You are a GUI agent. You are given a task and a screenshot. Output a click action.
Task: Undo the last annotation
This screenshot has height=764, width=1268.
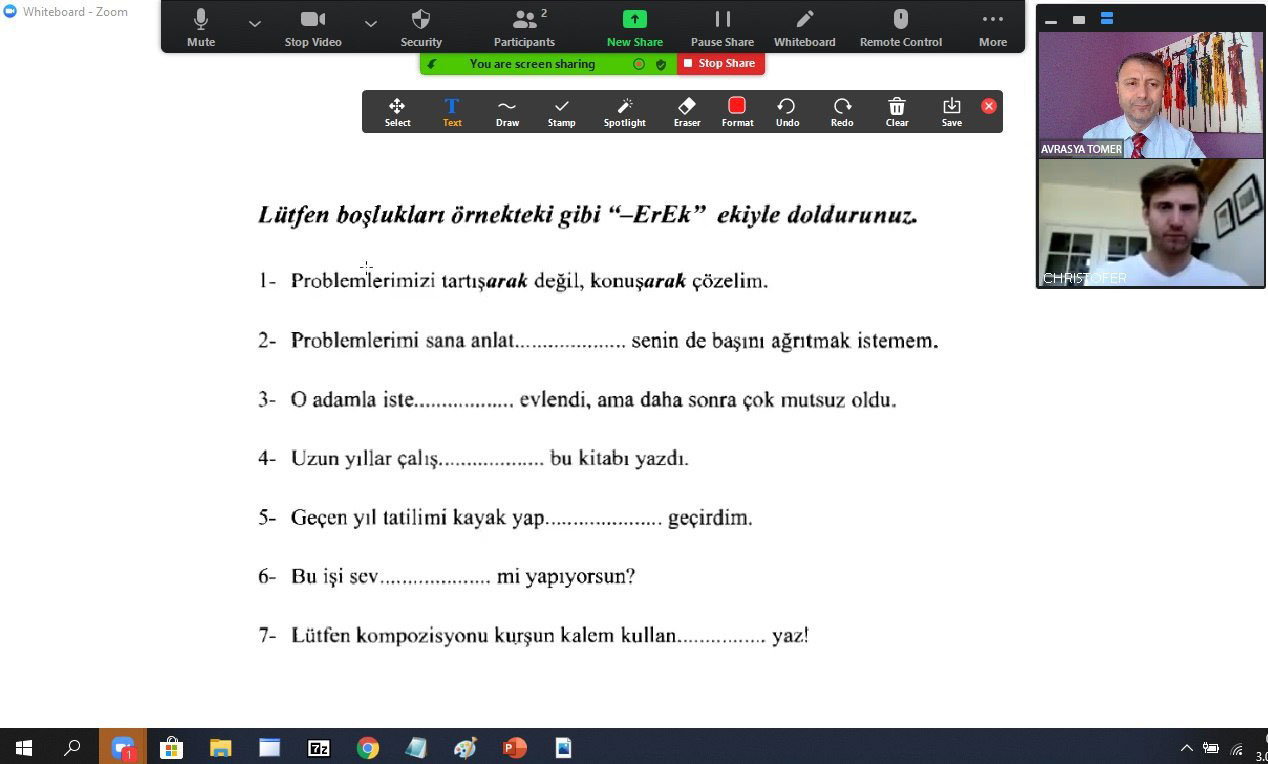tap(787, 112)
